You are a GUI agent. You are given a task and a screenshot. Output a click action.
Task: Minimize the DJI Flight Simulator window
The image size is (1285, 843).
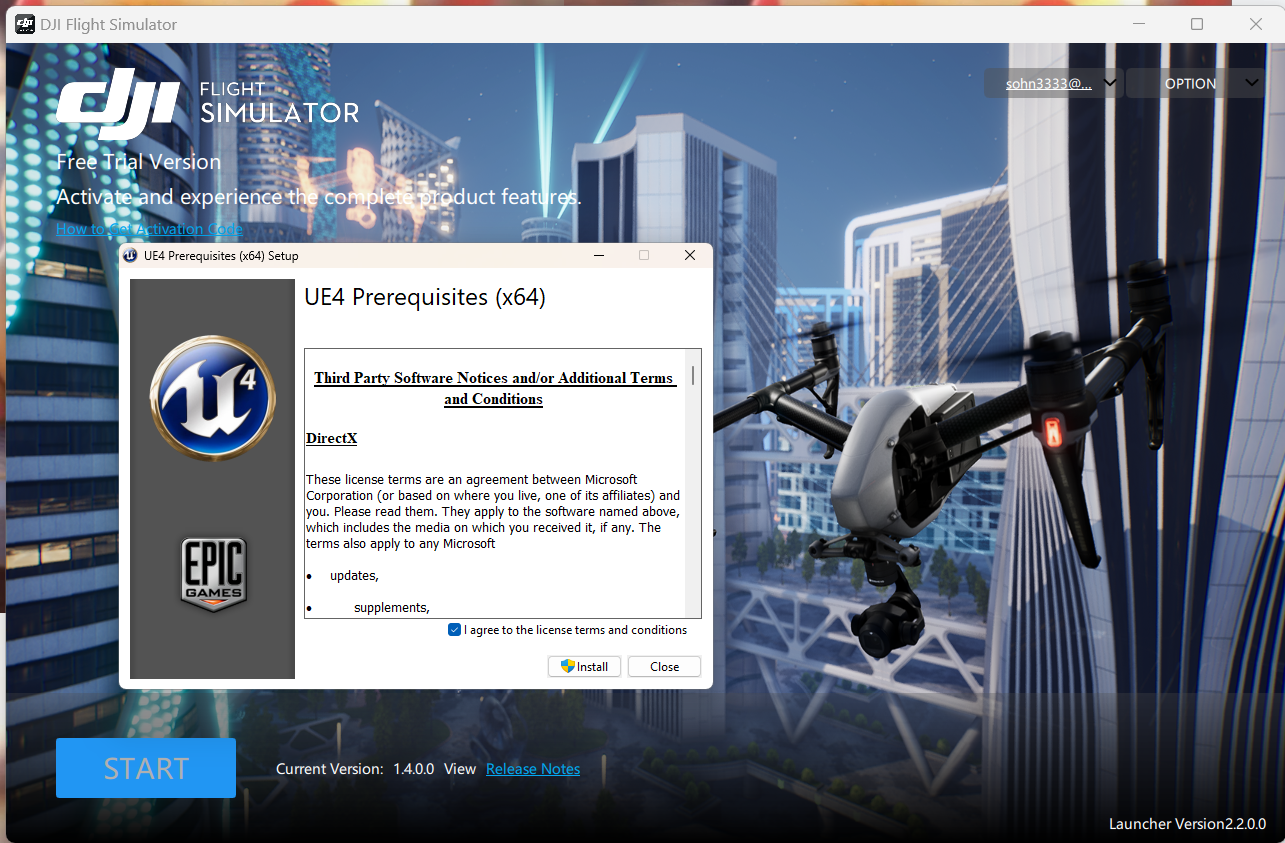tap(1138, 24)
